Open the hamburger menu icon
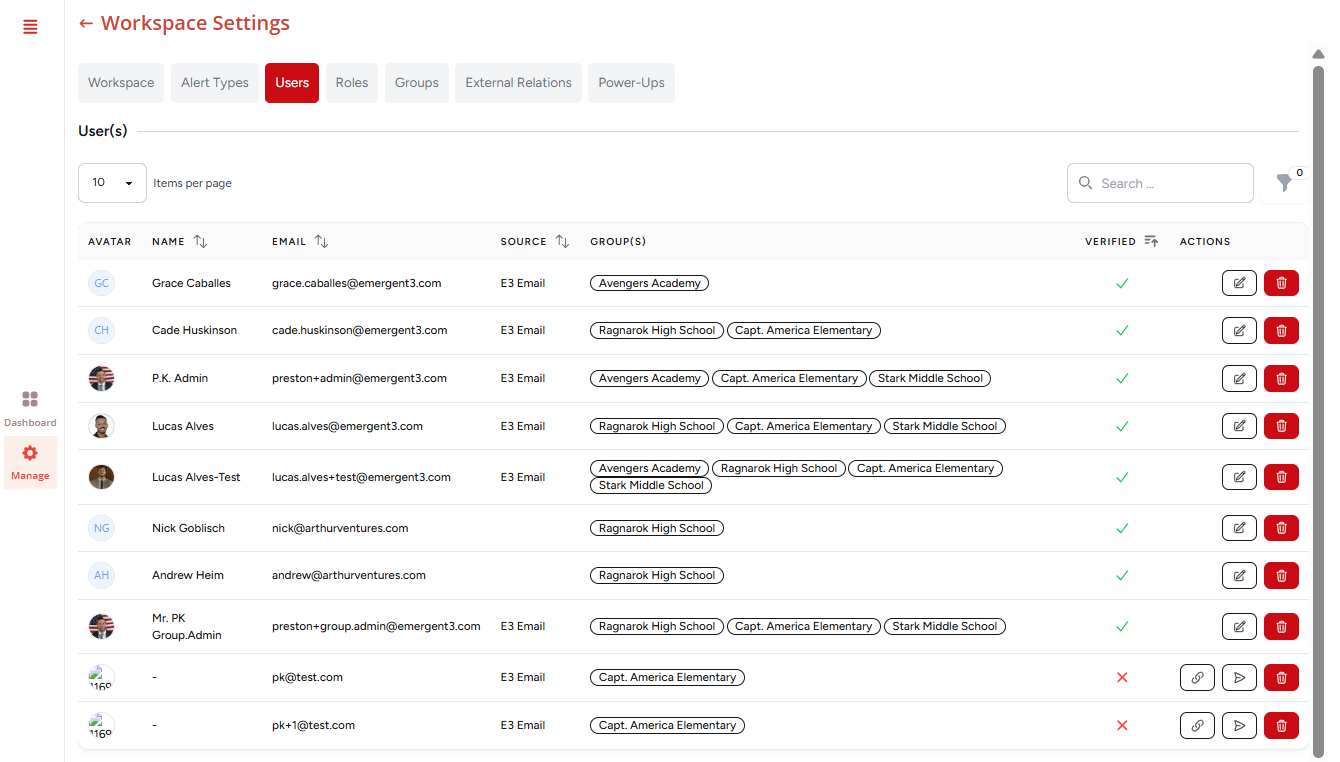Screen dimensions: 1340x762 point(30,27)
